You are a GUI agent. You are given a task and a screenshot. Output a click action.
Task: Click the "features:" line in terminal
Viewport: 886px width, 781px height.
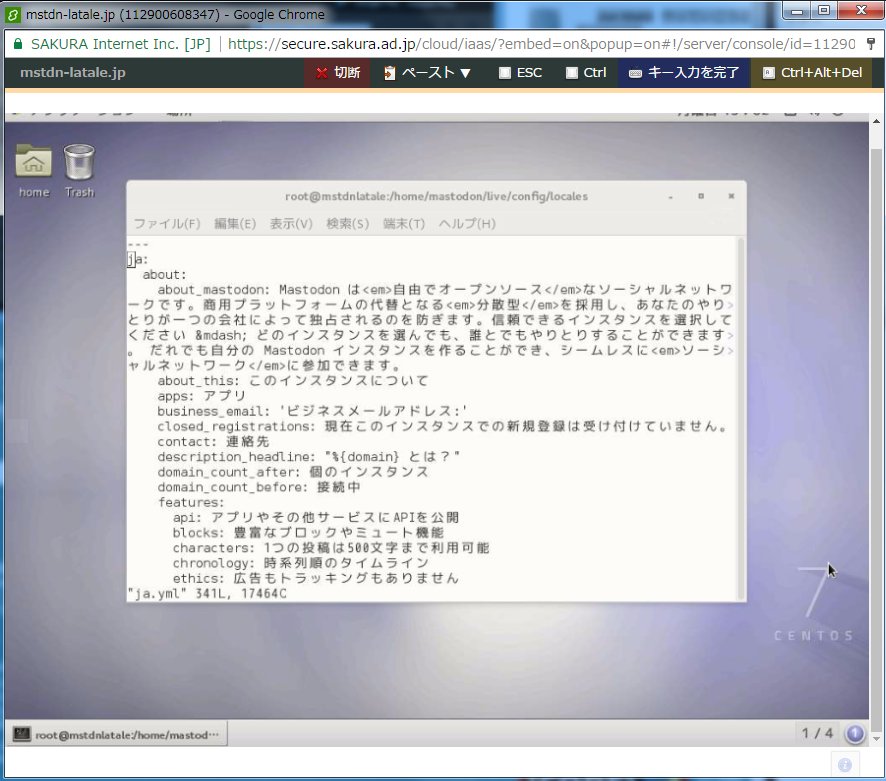(x=191, y=502)
